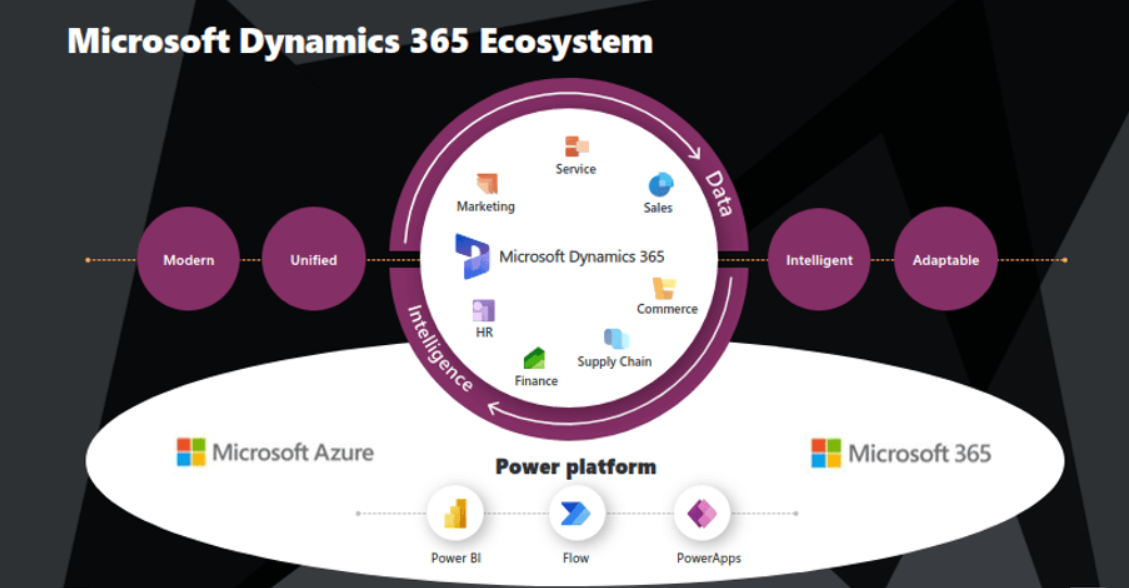This screenshot has width=1129, height=588.
Task: Click the Microsoft Azure four-square logo
Action: [x=191, y=452]
